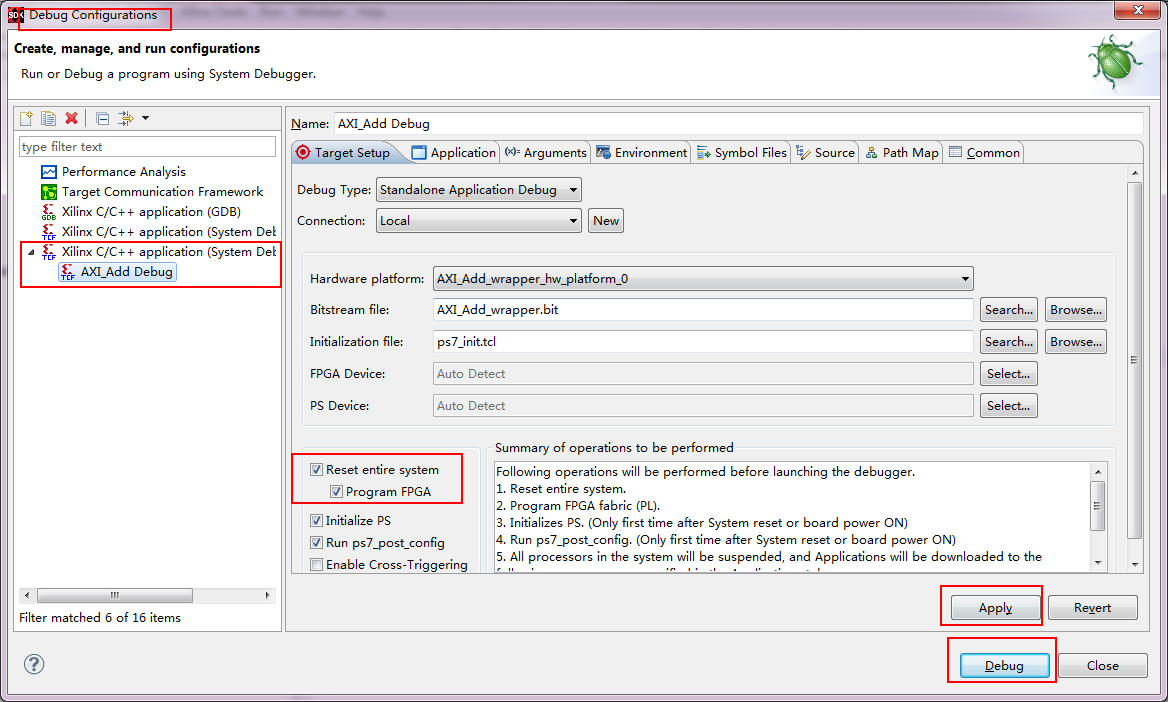
Task: Click the collapse all icon in toolbar
Action: (x=103, y=118)
